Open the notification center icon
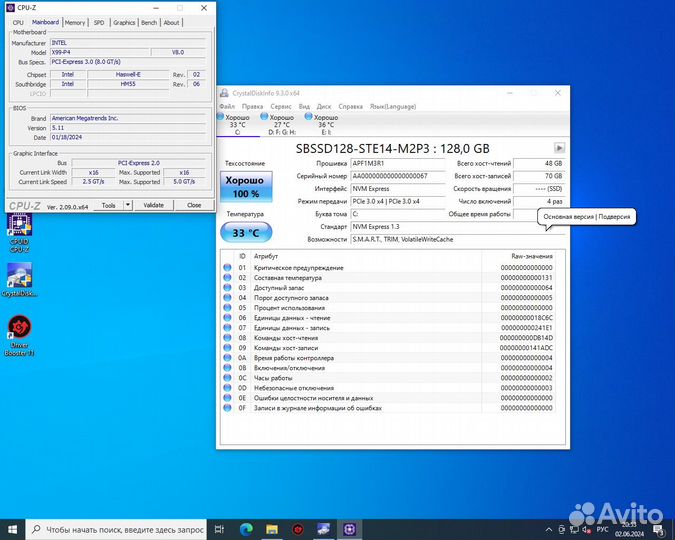Screen dimensions: 675x540 pyautogui.click(x=659, y=530)
